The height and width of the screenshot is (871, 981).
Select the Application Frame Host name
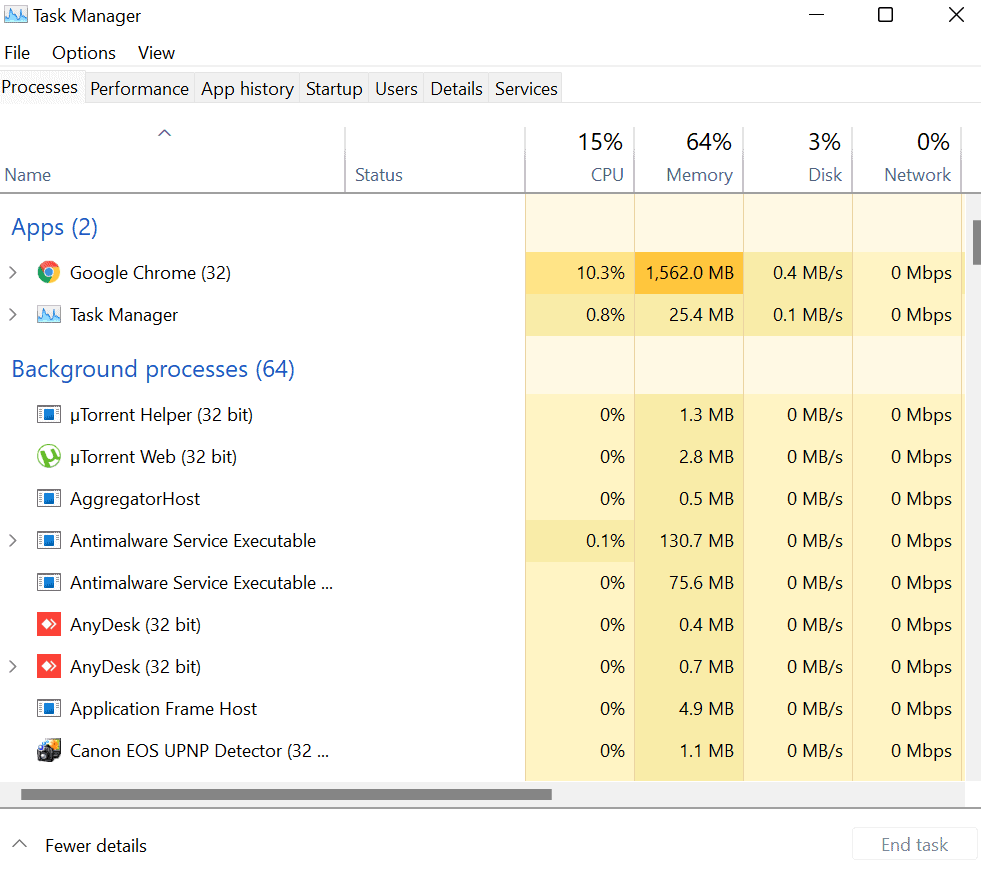click(163, 708)
